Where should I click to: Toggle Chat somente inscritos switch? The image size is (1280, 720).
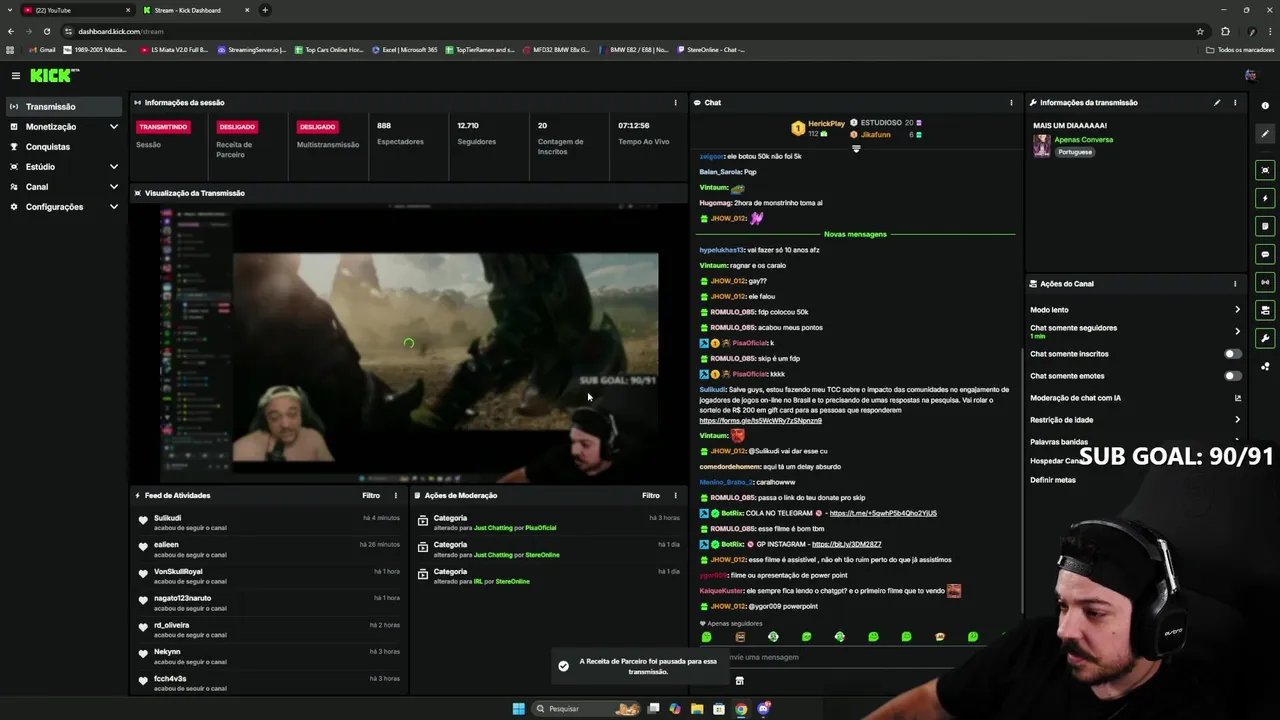1233,354
